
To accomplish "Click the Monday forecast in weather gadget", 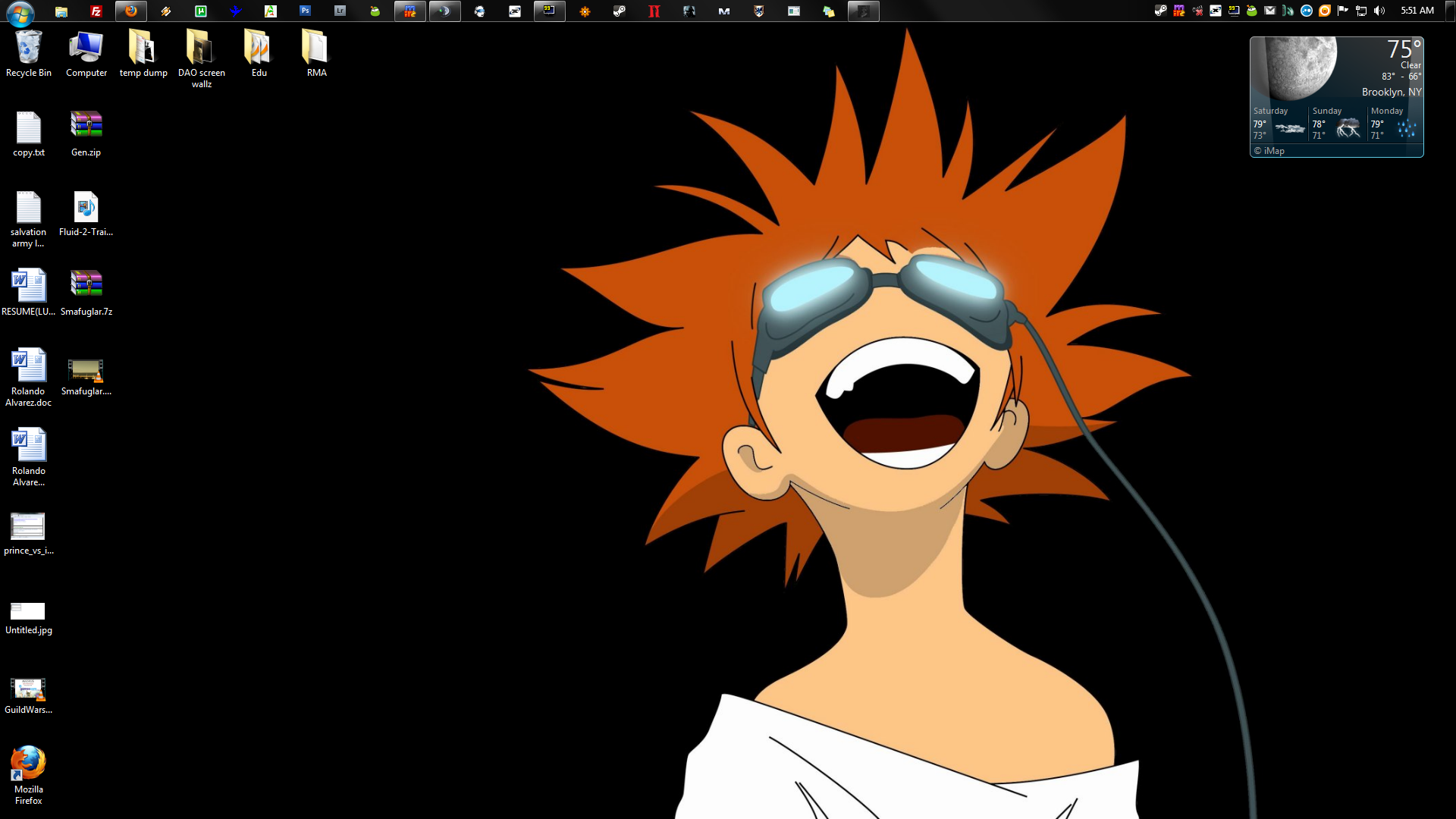I will 1395,124.
